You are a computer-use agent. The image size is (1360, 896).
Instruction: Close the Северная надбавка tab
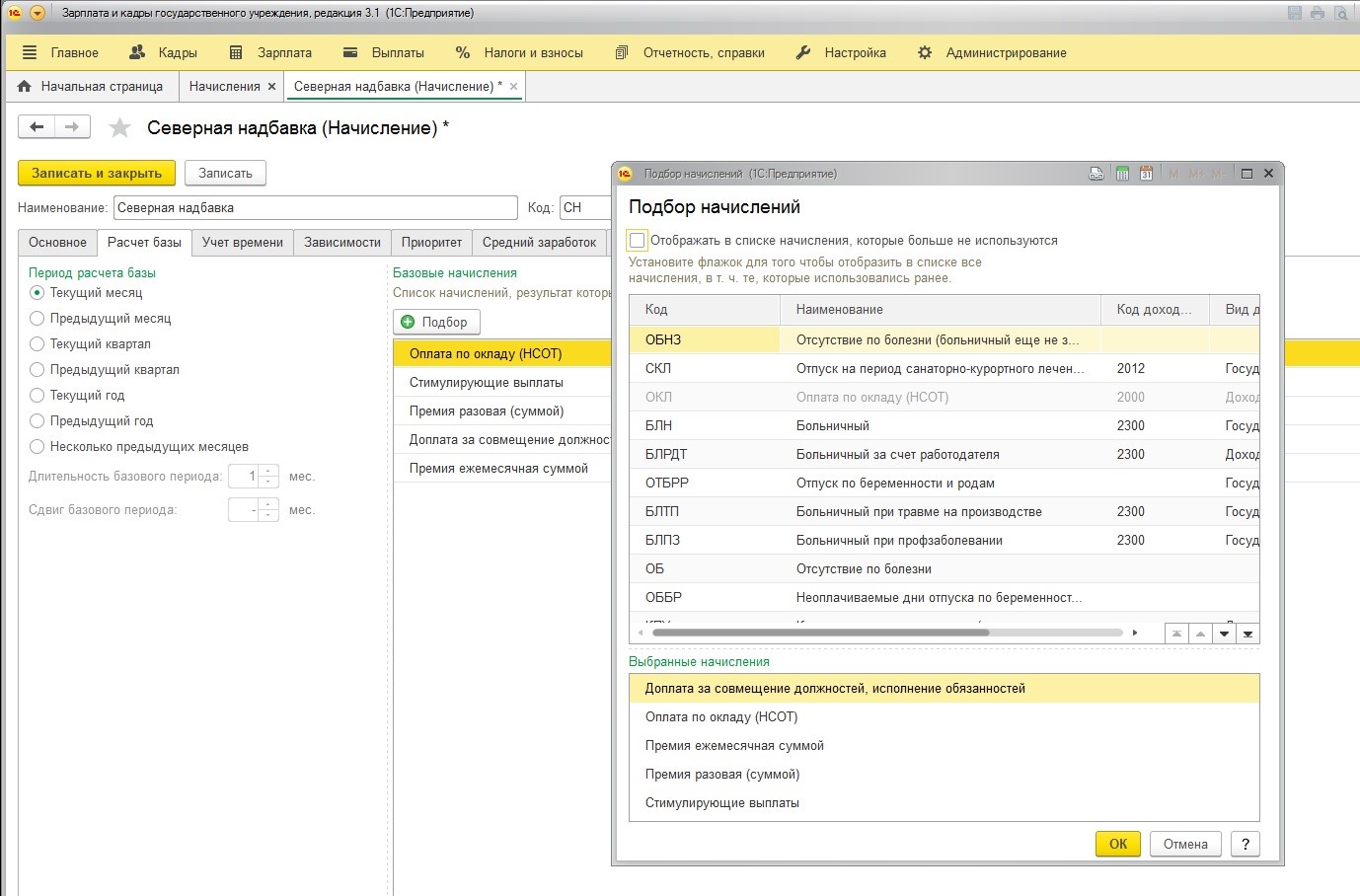pos(513,87)
